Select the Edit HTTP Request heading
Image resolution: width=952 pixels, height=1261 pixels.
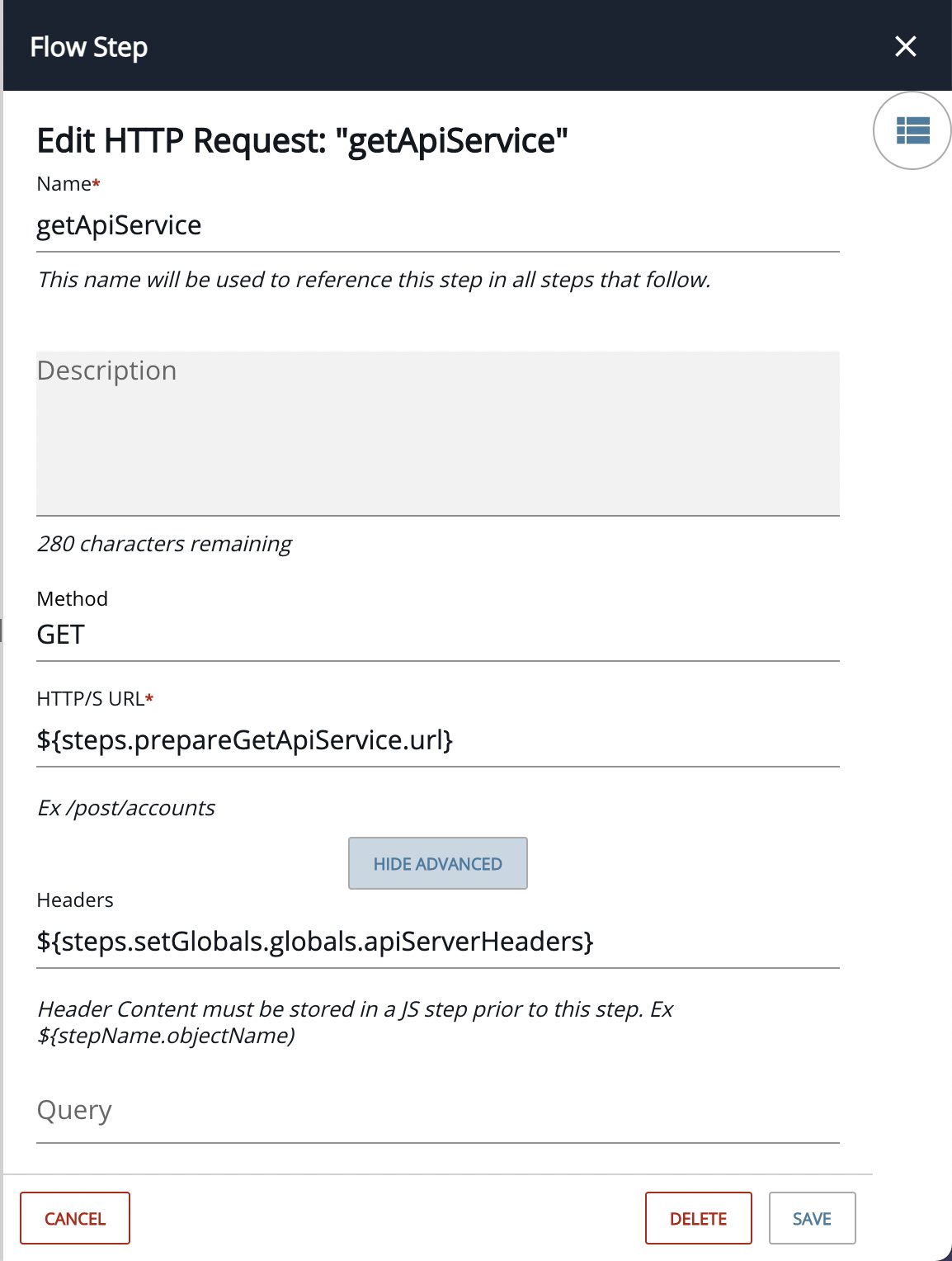click(x=303, y=141)
